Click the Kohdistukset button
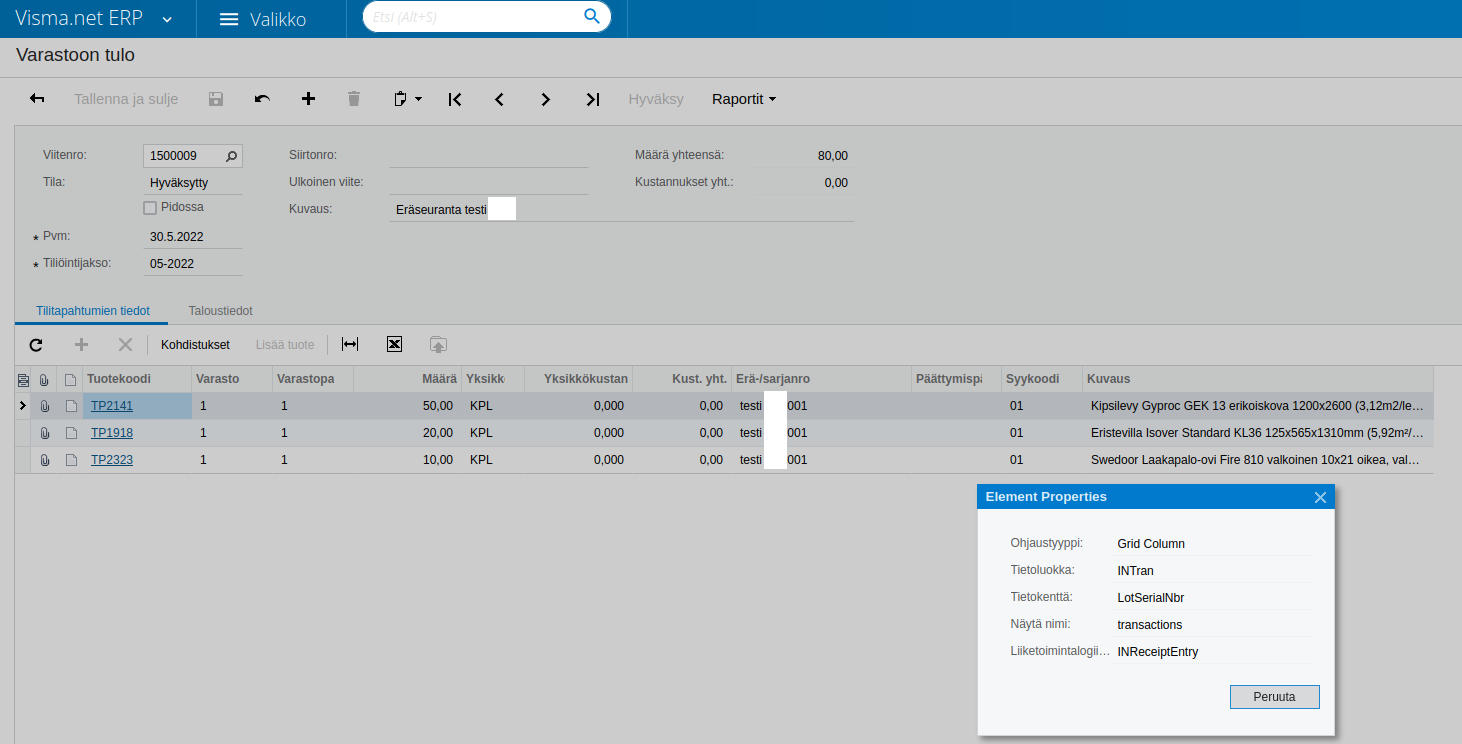This screenshot has width=1462, height=744. pyautogui.click(x=195, y=344)
